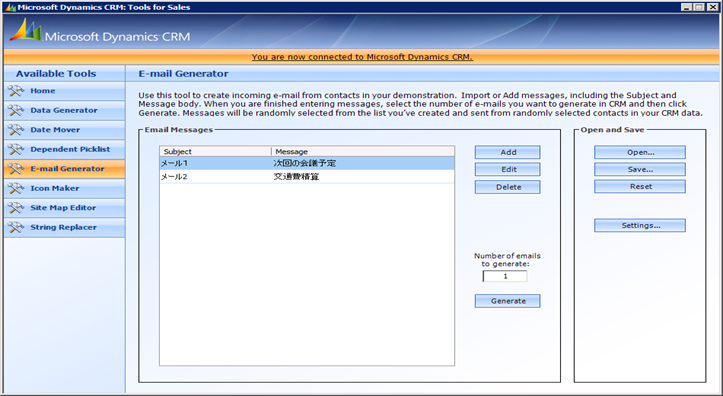Select Dependent Picklist in Available Tools

click(x=65, y=149)
